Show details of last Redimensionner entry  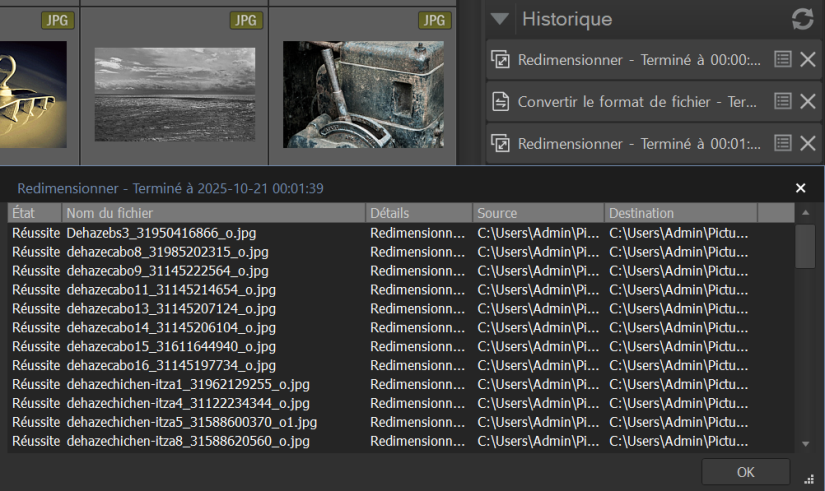[783, 144]
